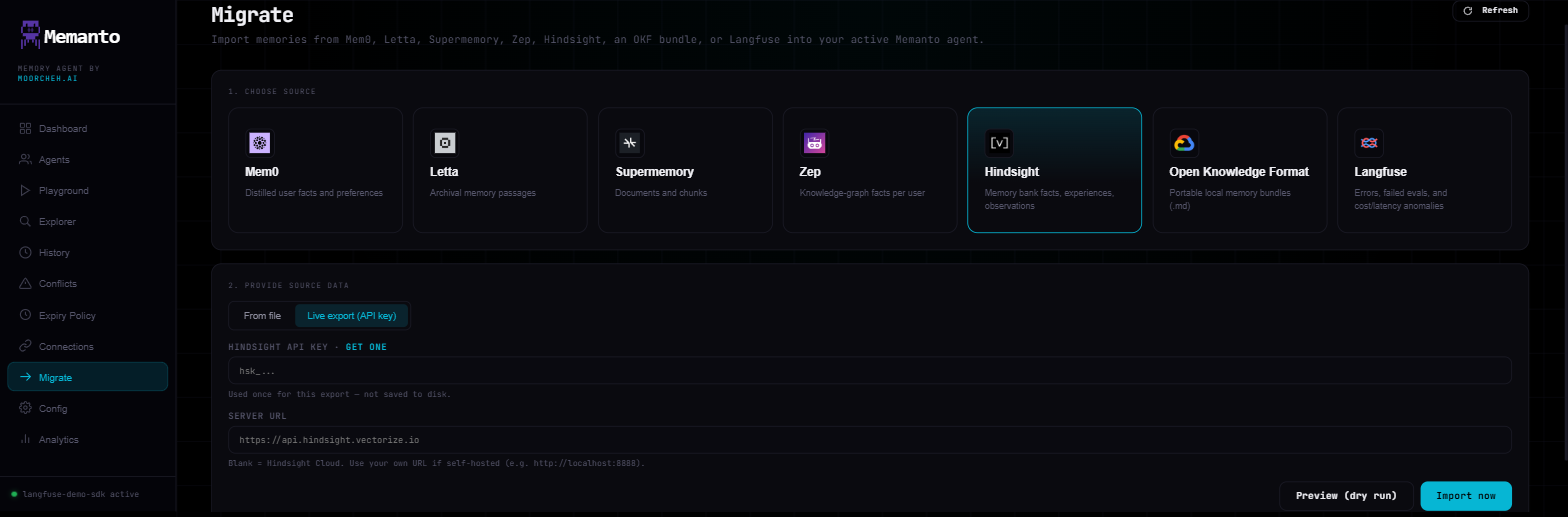The image size is (1568, 517).
Task: Click the Zep purple logo icon
Action: point(814,143)
